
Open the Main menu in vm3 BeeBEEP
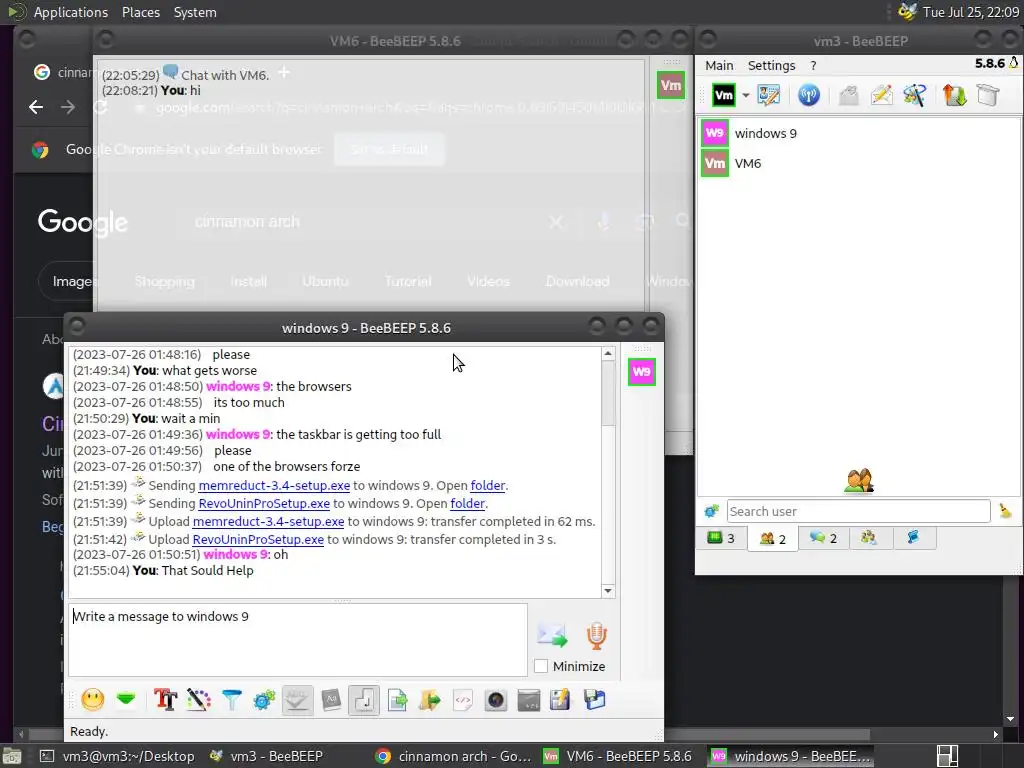tap(719, 65)
